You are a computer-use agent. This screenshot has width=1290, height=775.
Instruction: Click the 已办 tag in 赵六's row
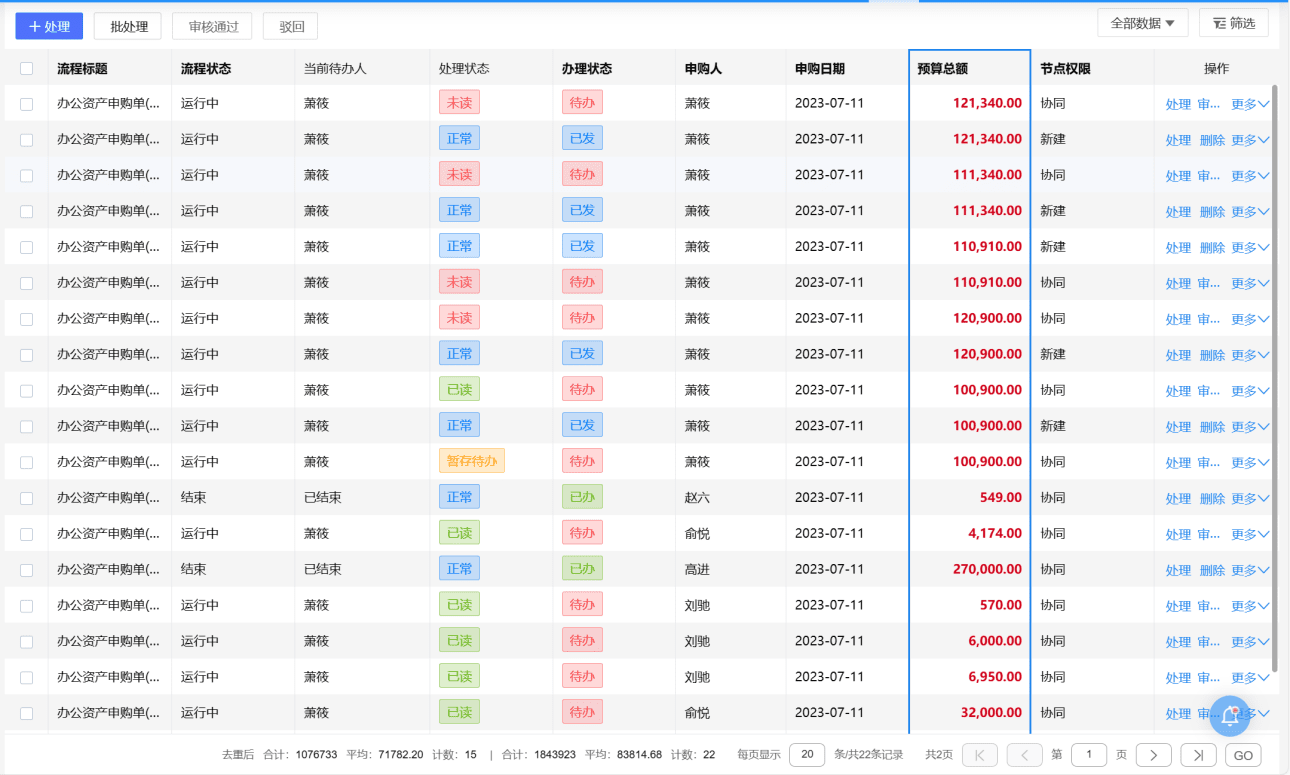click(x=582, y=497)
